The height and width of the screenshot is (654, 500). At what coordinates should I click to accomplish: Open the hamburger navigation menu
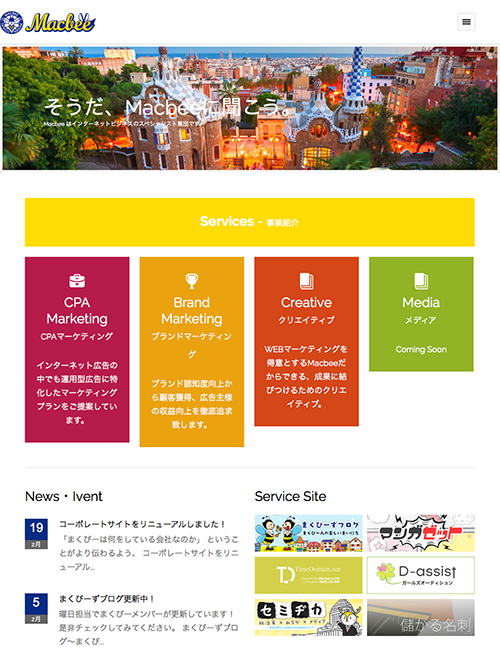point(466,22)
